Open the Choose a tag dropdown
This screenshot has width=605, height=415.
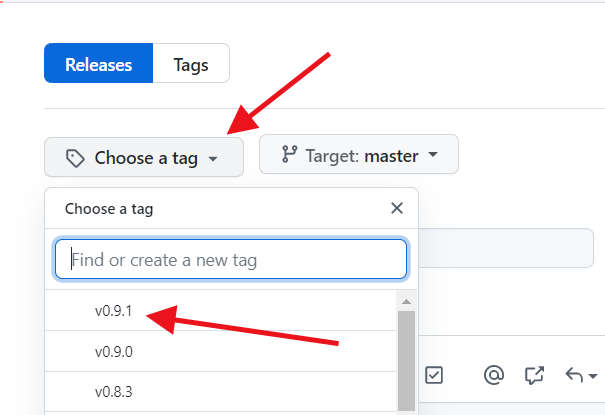144,157
